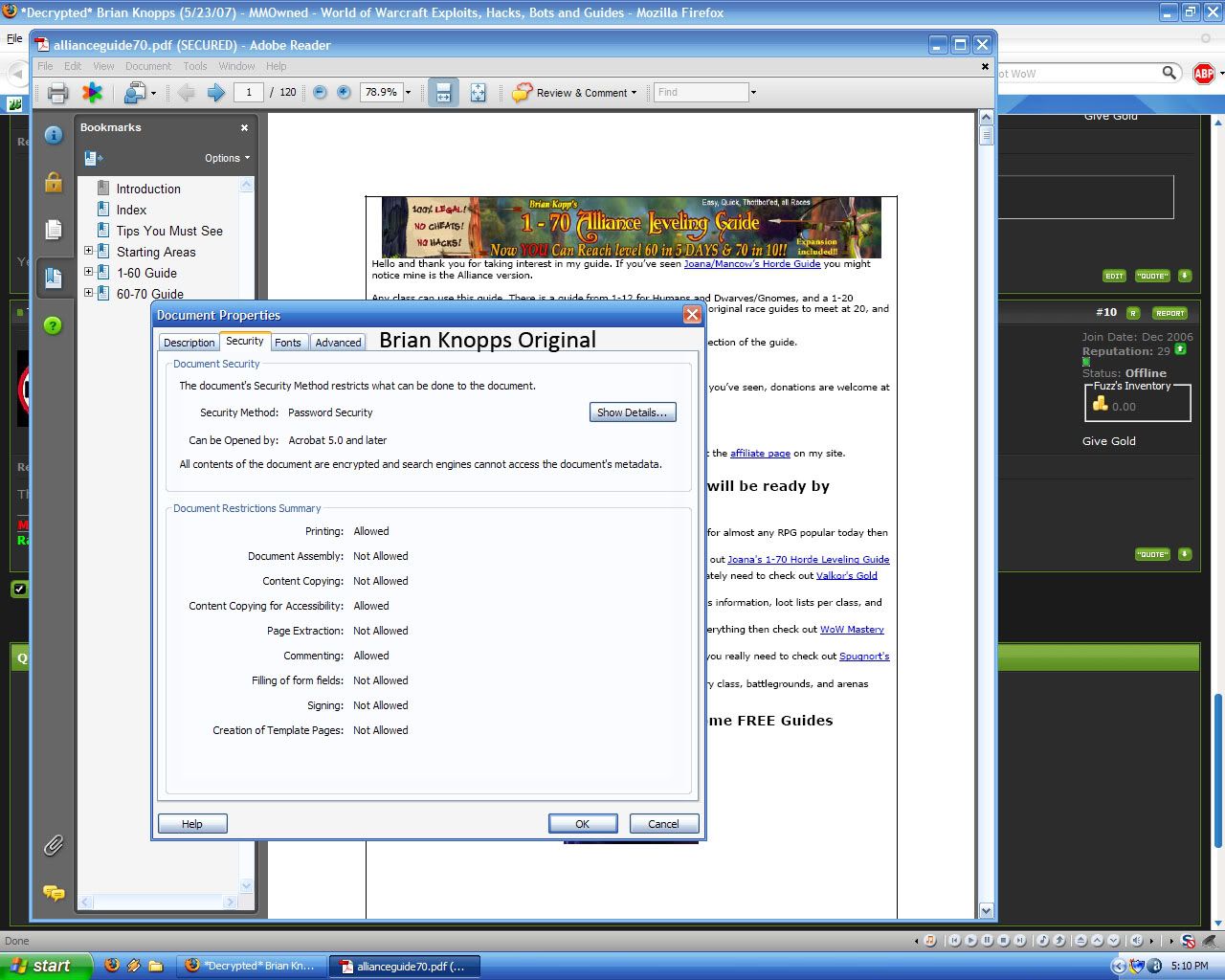Open the zoom percentage dropdown arrow
This screenshot has width=1225, height=980.
tap(408, 93)
